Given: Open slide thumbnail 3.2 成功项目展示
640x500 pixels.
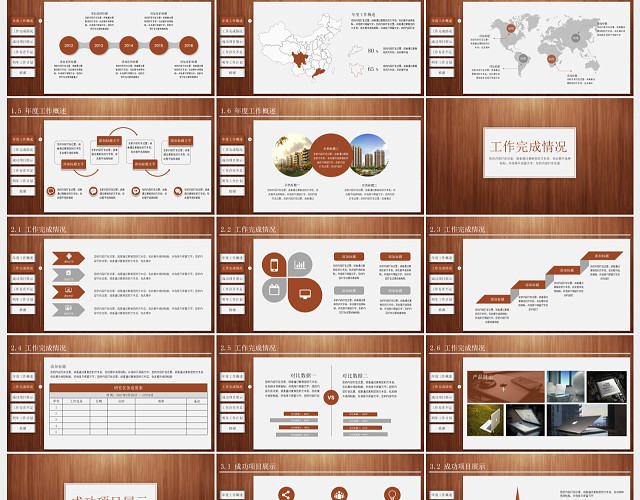Looking at the screenshot, I should (x=529, y=477).
